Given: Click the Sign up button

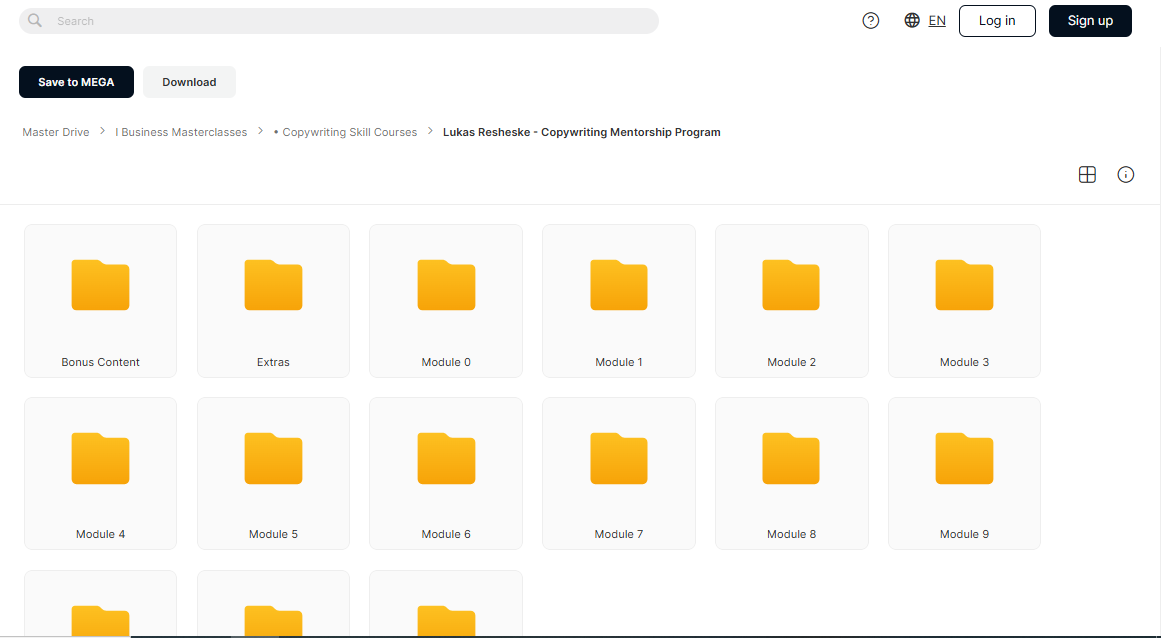Looking at the screenshot, I should 1090,21.
